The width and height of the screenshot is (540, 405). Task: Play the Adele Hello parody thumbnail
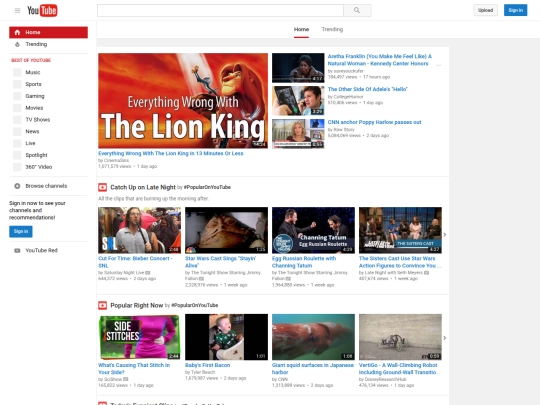[298, 101]
